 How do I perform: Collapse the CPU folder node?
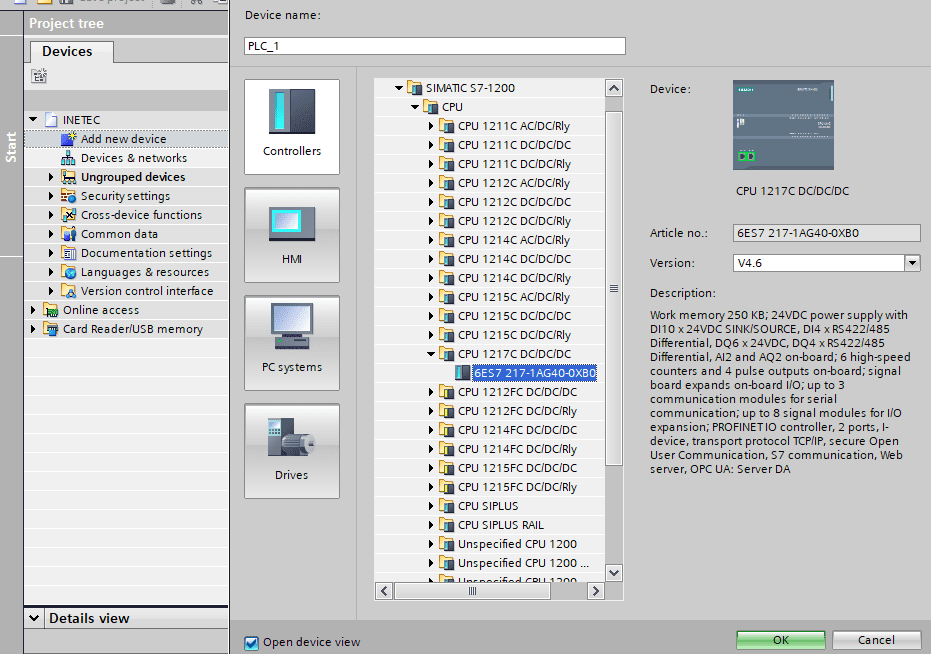[415, 107]
